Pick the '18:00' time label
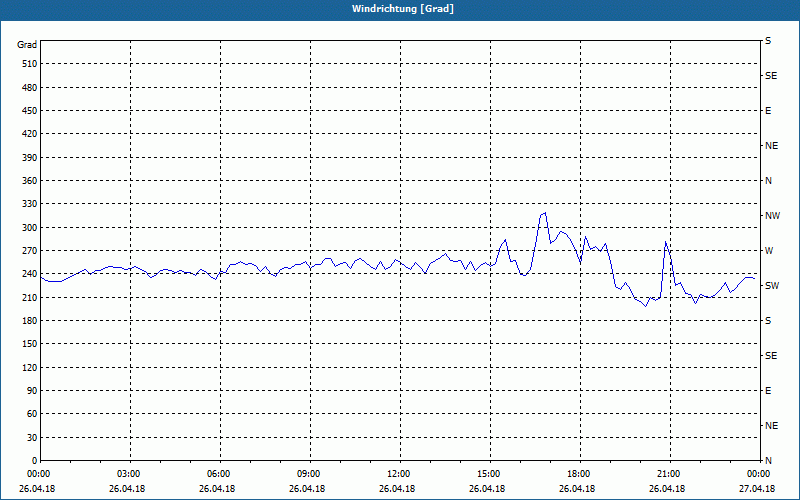Screen dimensions: 800x500 pyautogui.click(x=579, y=474)
